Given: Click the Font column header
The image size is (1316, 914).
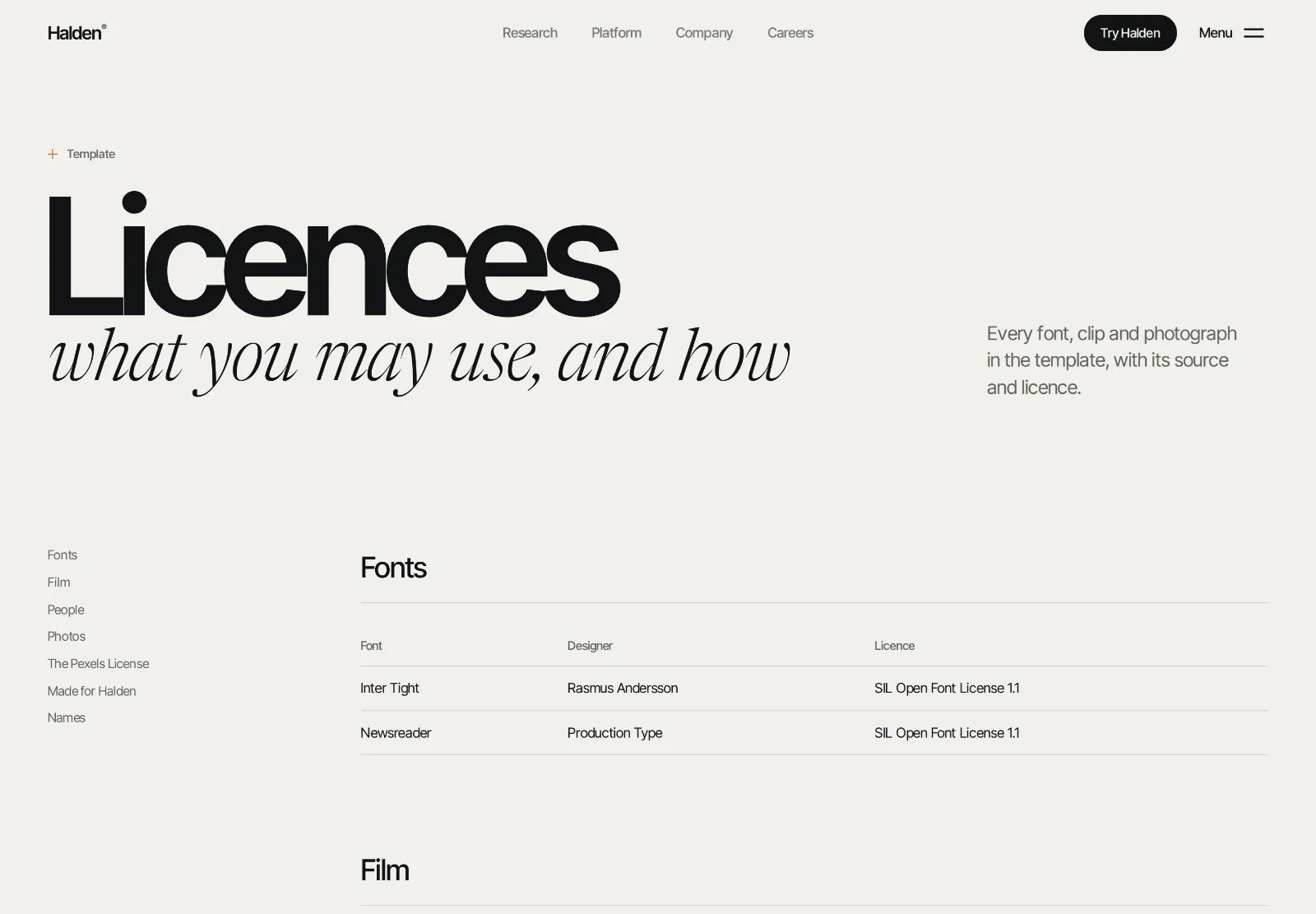Looking at the screenshot, I should click(371, 646).
